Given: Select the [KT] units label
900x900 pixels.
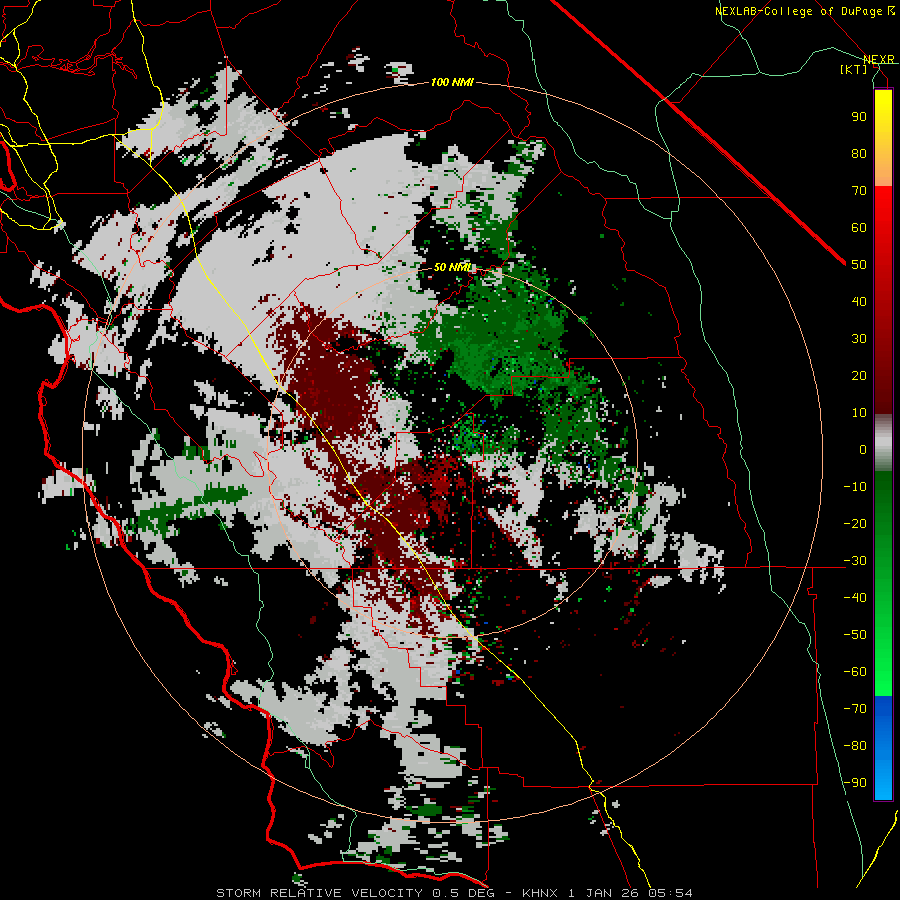Looking at the screenshot, I should pyautogui.click(x=854, y=69).
